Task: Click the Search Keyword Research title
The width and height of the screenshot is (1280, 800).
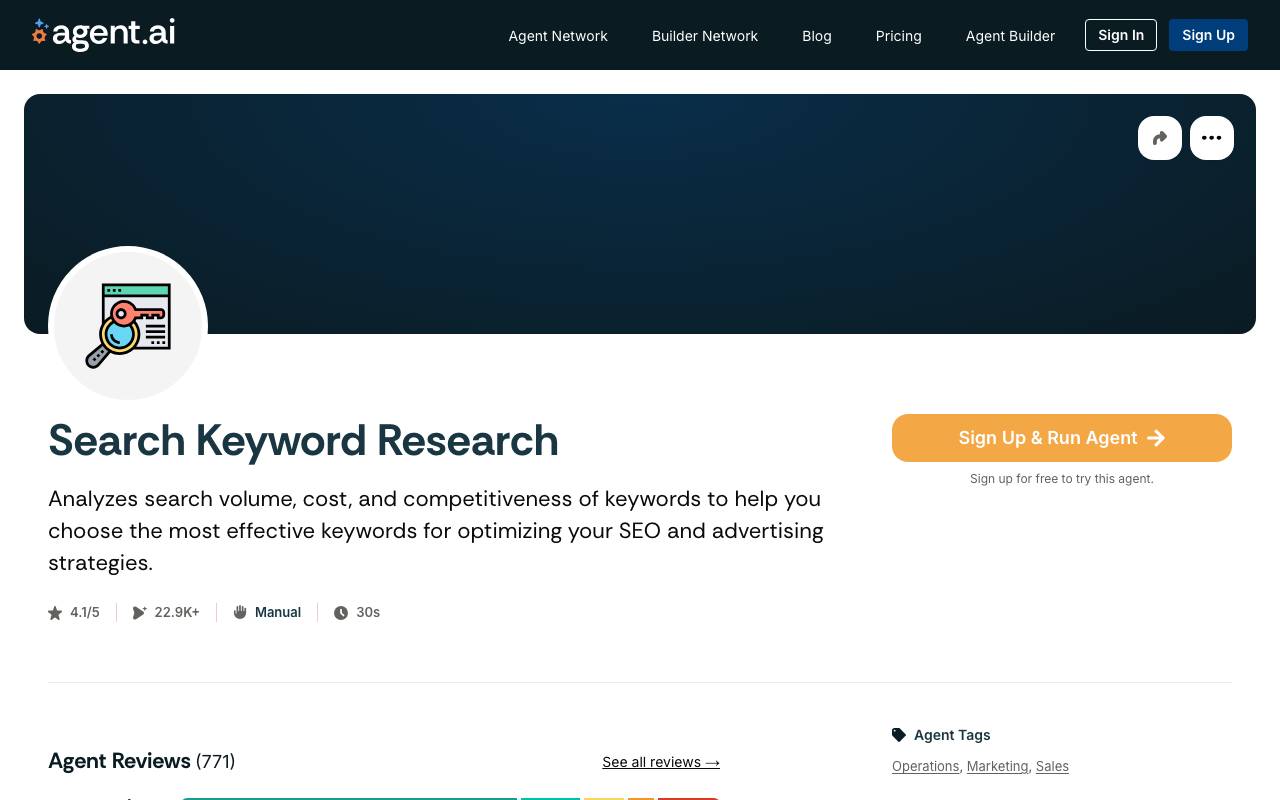Action: pos(303,440)
